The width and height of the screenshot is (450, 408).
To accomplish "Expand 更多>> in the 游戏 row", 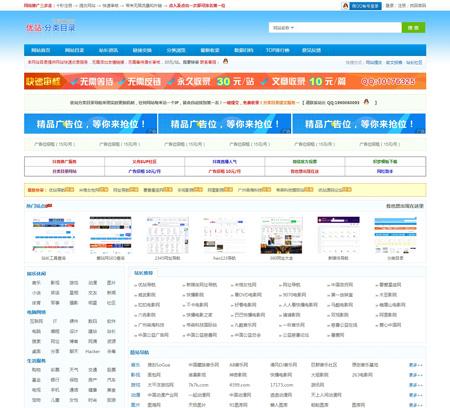I will (x=416, y=385).
